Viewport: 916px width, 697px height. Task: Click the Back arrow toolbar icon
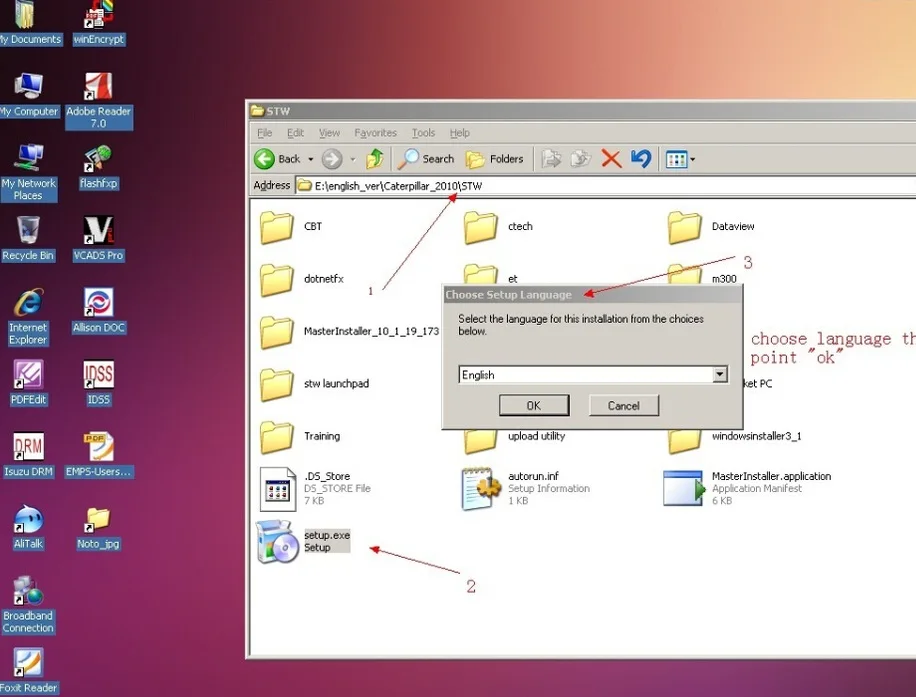(265, 159)
